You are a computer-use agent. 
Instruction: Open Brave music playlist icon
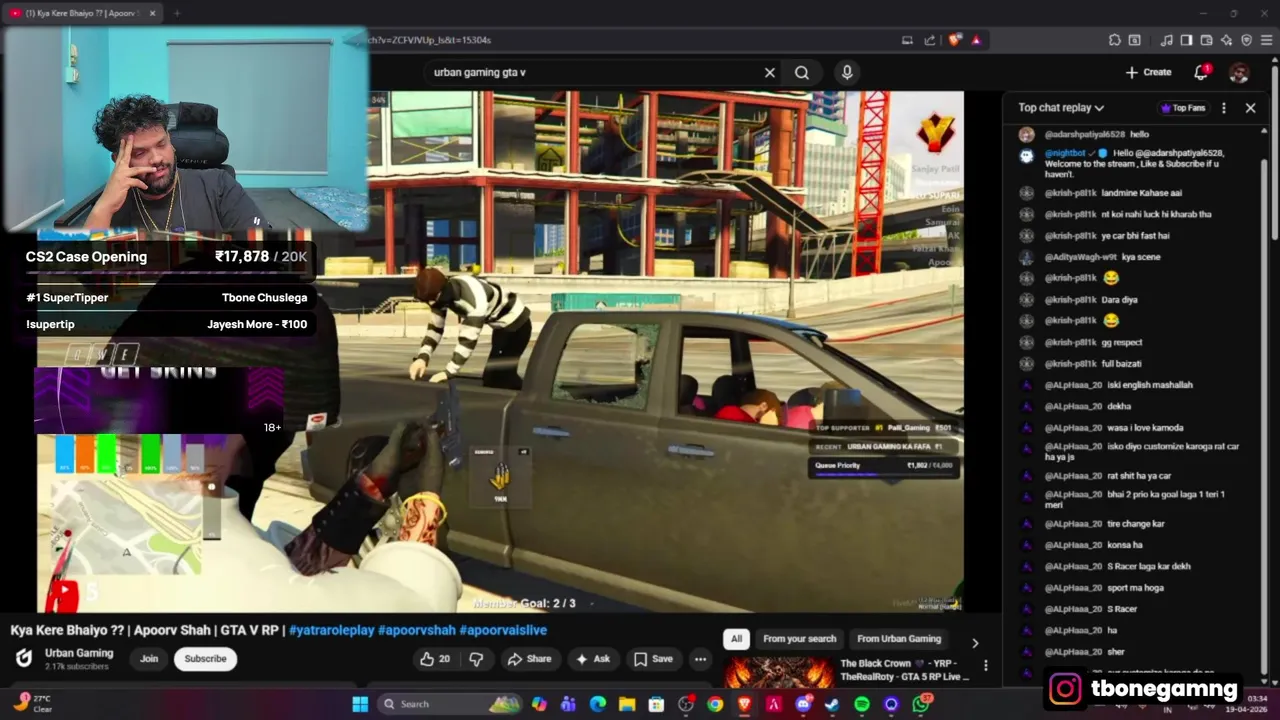click(x=1167, y=40)
